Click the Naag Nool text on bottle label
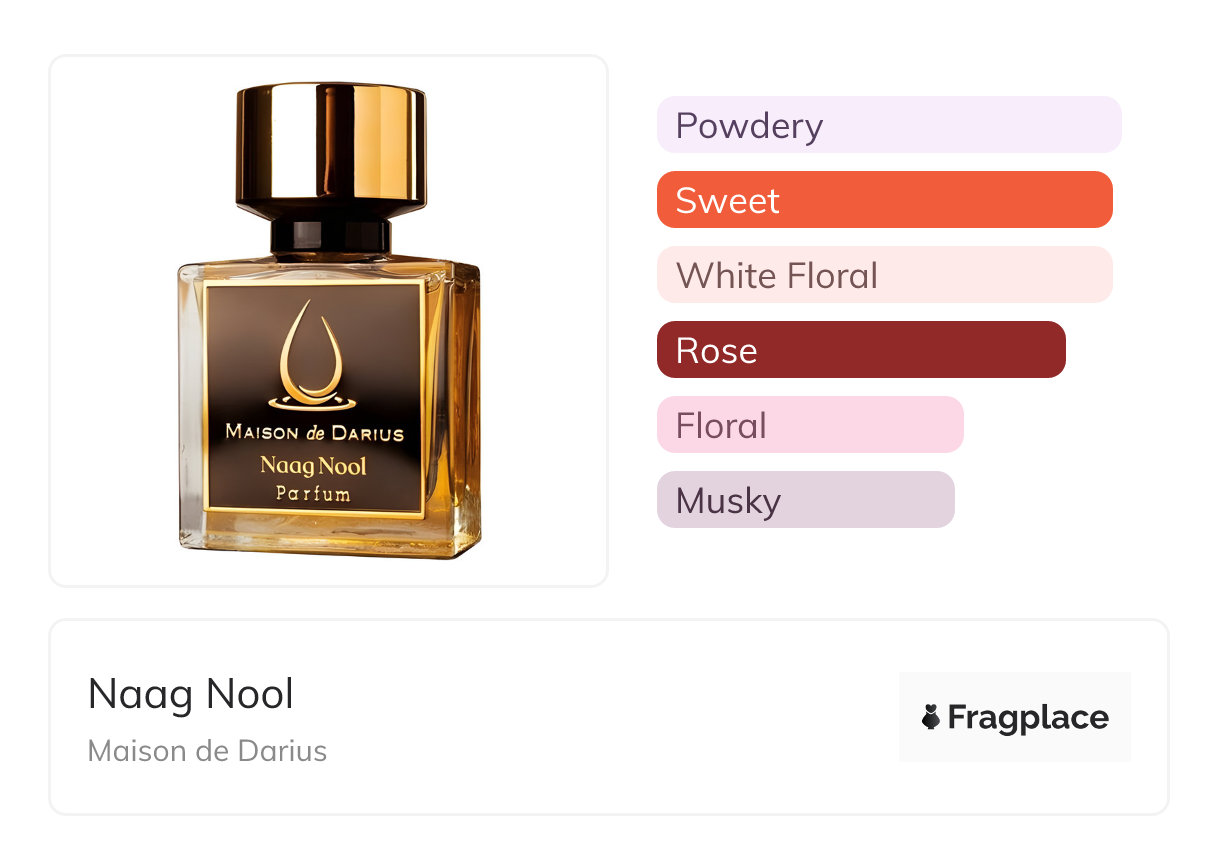1218x864 pixels. coord(314,466)
